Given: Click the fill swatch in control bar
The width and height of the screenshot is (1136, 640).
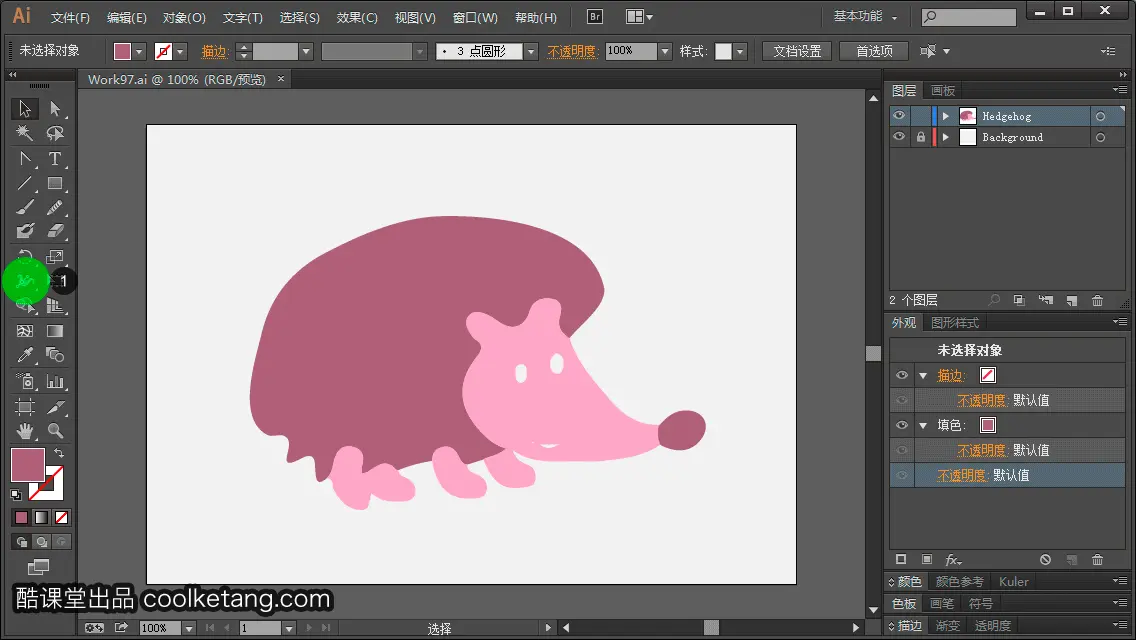Looking at the screenshot, I should 122,51.
